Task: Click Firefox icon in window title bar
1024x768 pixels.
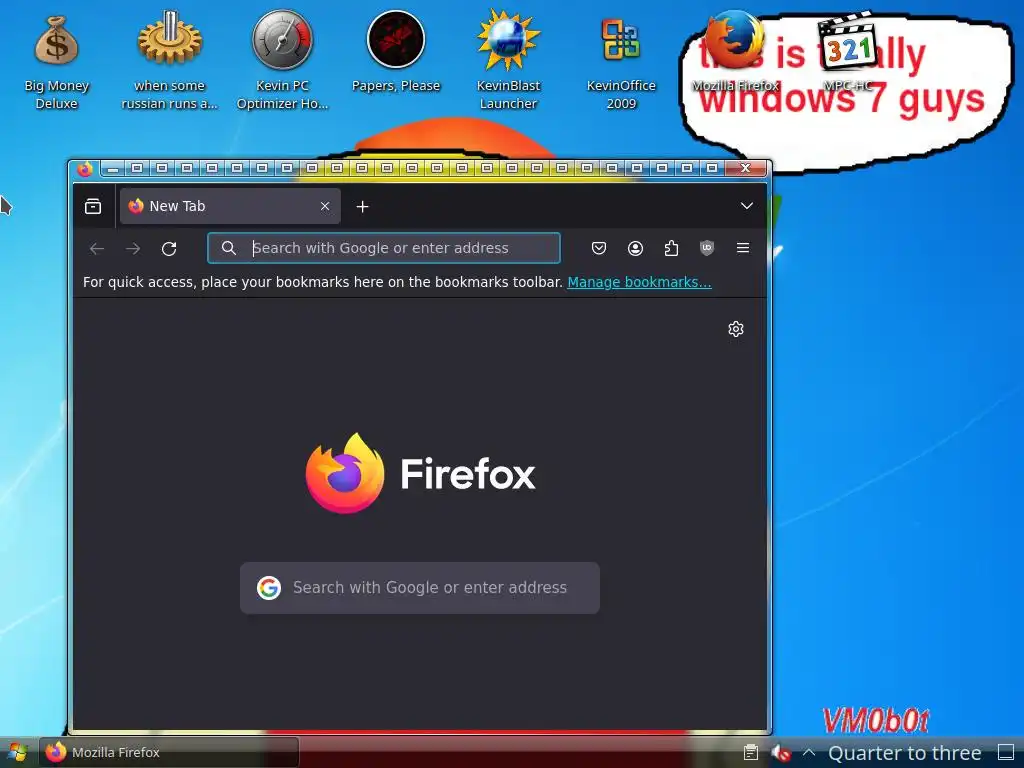Action: pyautogui.click(x=85, y=169)
